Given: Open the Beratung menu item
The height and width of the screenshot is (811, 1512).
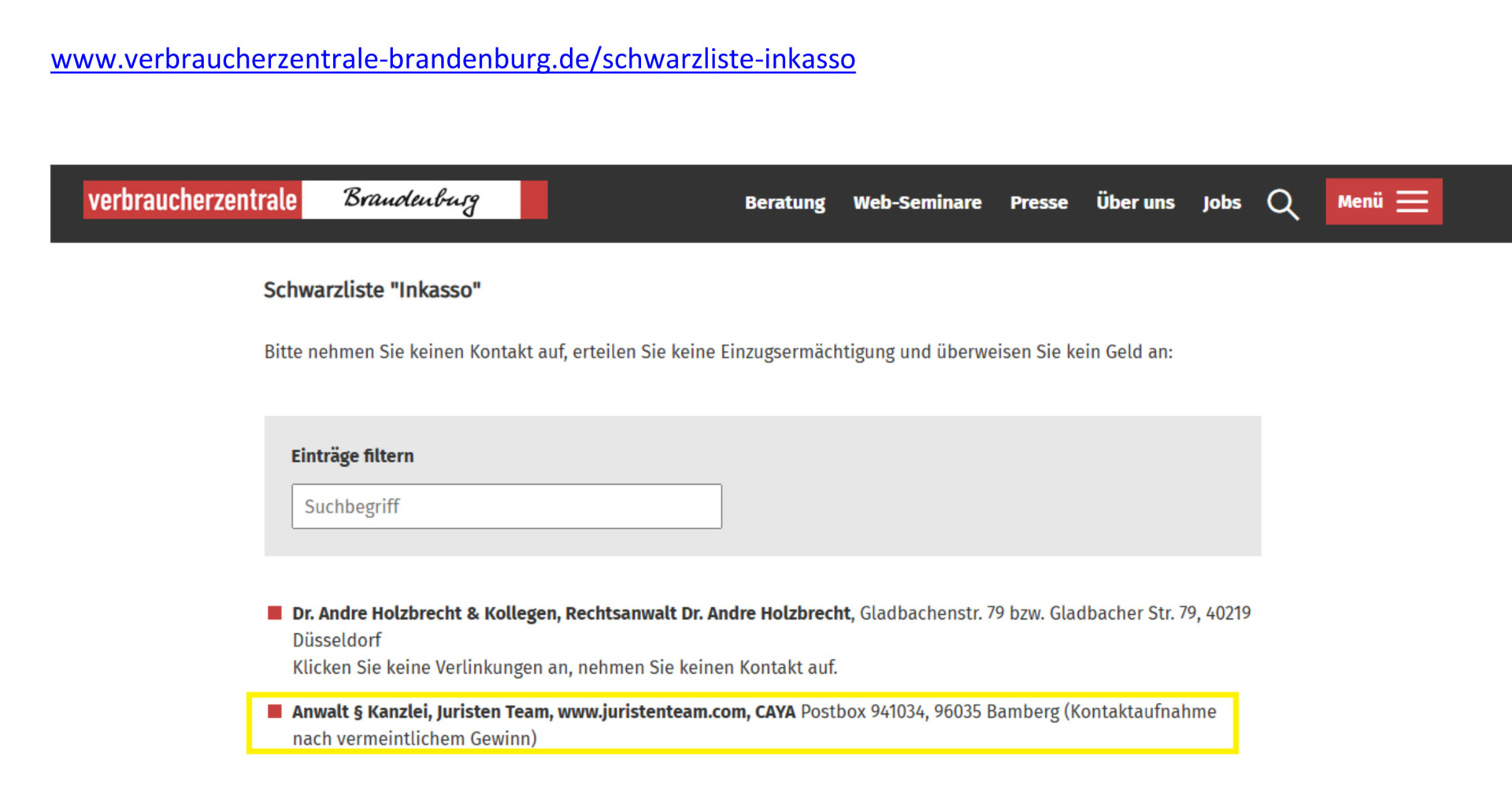Looking at the screenshot, I should coord(785,202).
